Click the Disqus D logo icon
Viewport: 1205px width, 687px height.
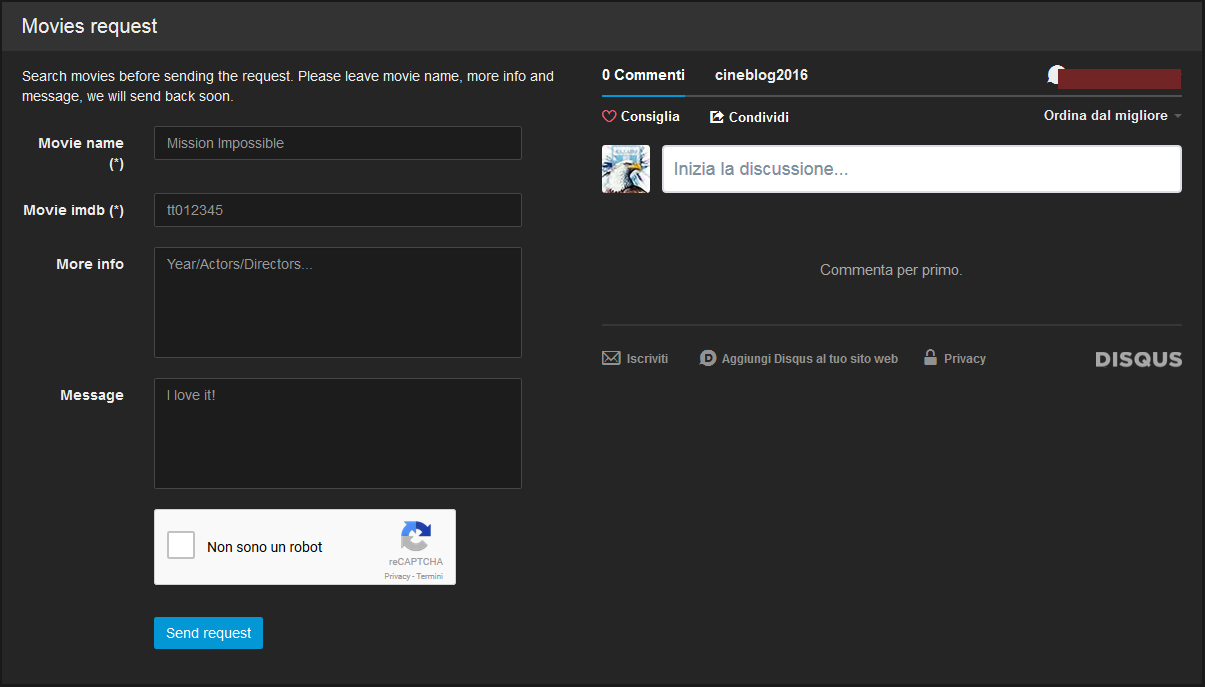click(708, 358)
